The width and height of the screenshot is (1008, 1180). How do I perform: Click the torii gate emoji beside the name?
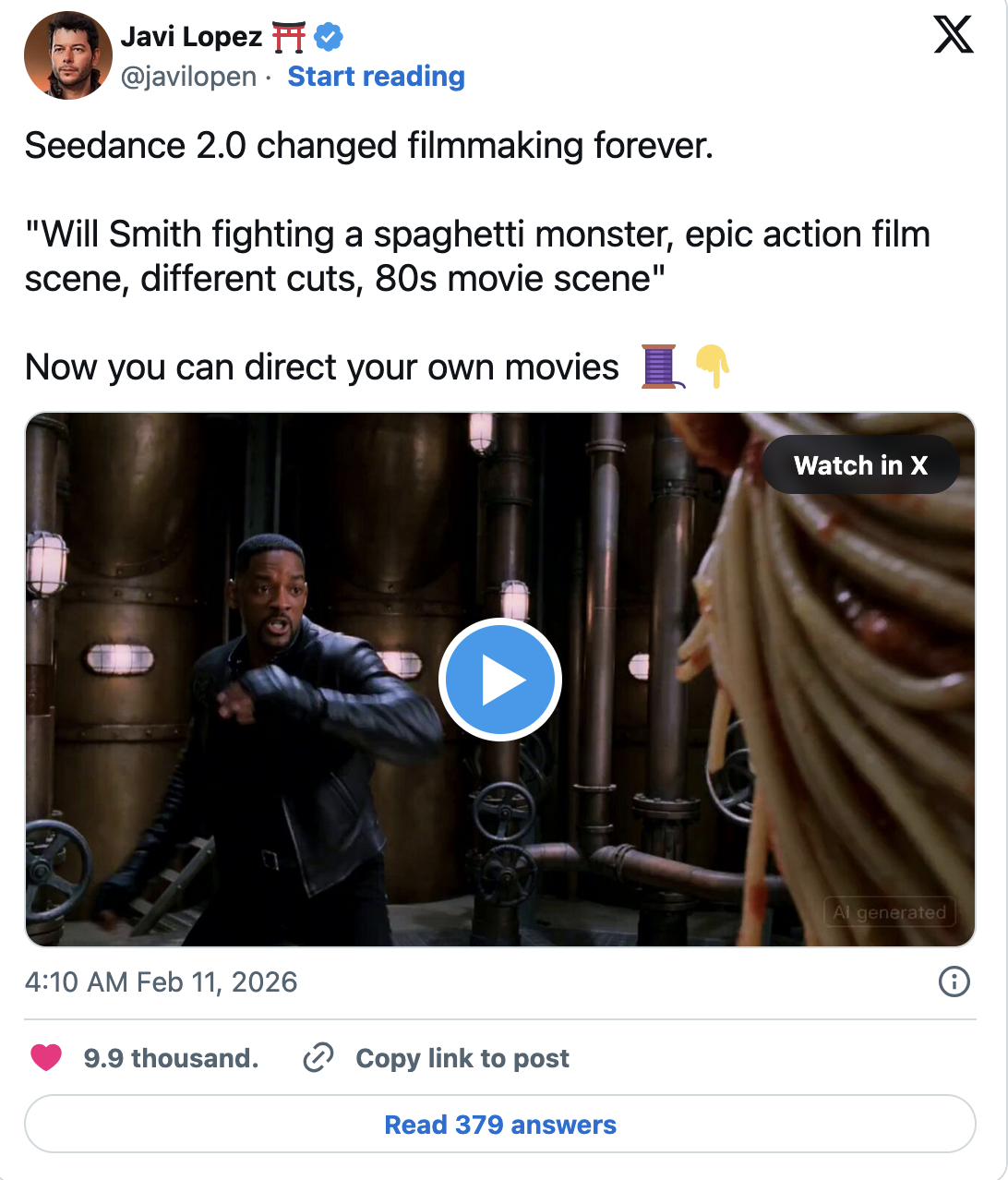[x=286, y=35]
